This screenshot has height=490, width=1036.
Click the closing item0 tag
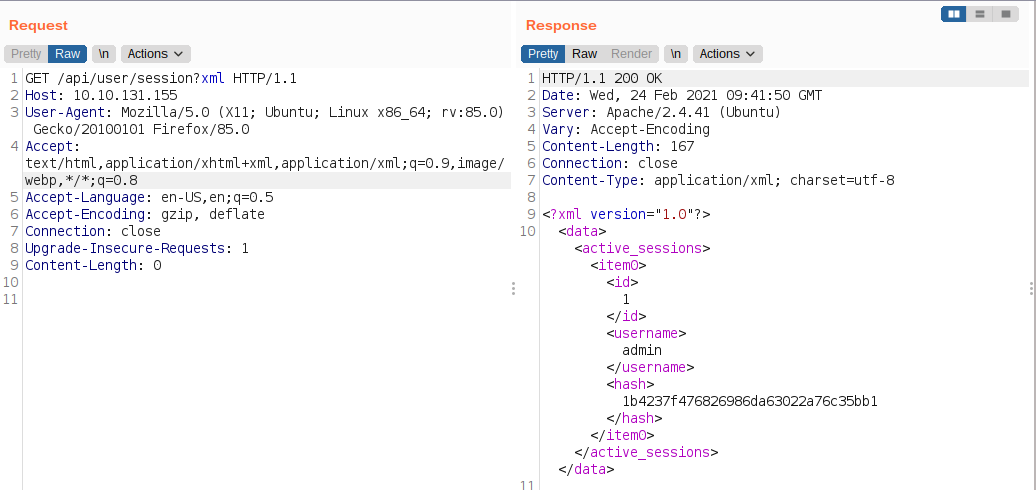click(622, 435)
